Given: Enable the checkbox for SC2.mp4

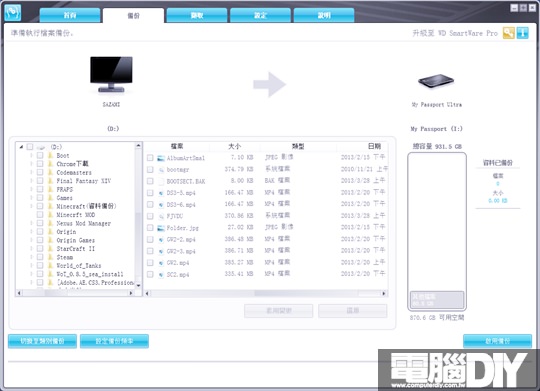Looking at the screenshot, I should coord(150,275).
